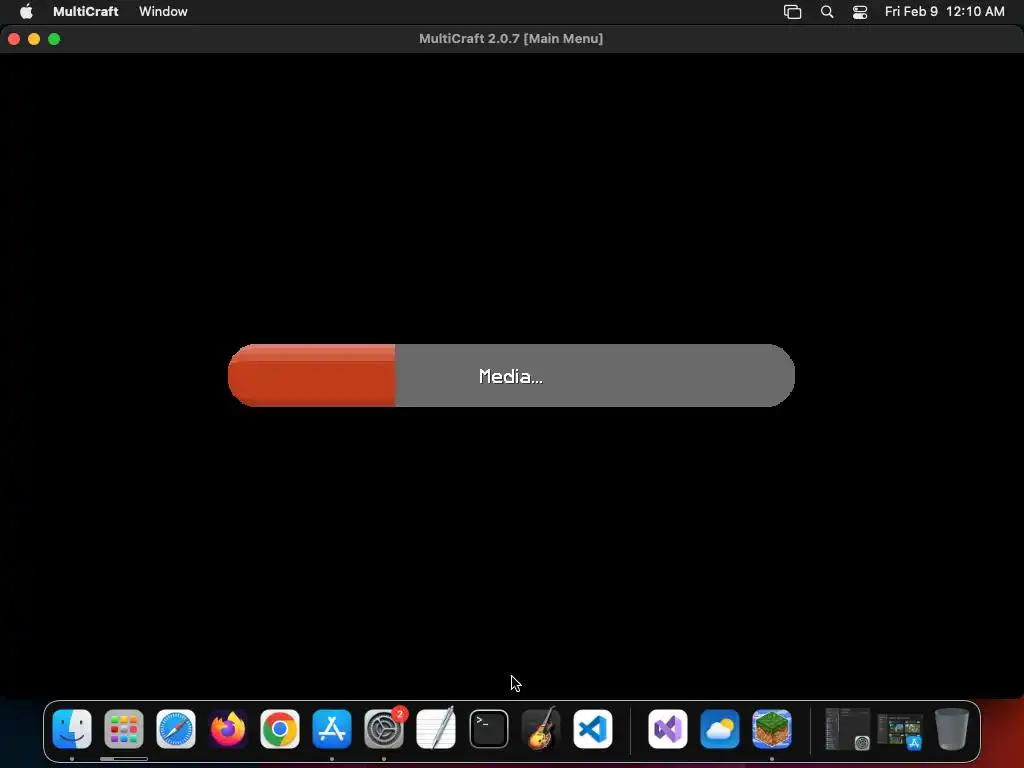Minimize the MultiCraft window
Screen dimensions: 1024x768
(34, 39)
